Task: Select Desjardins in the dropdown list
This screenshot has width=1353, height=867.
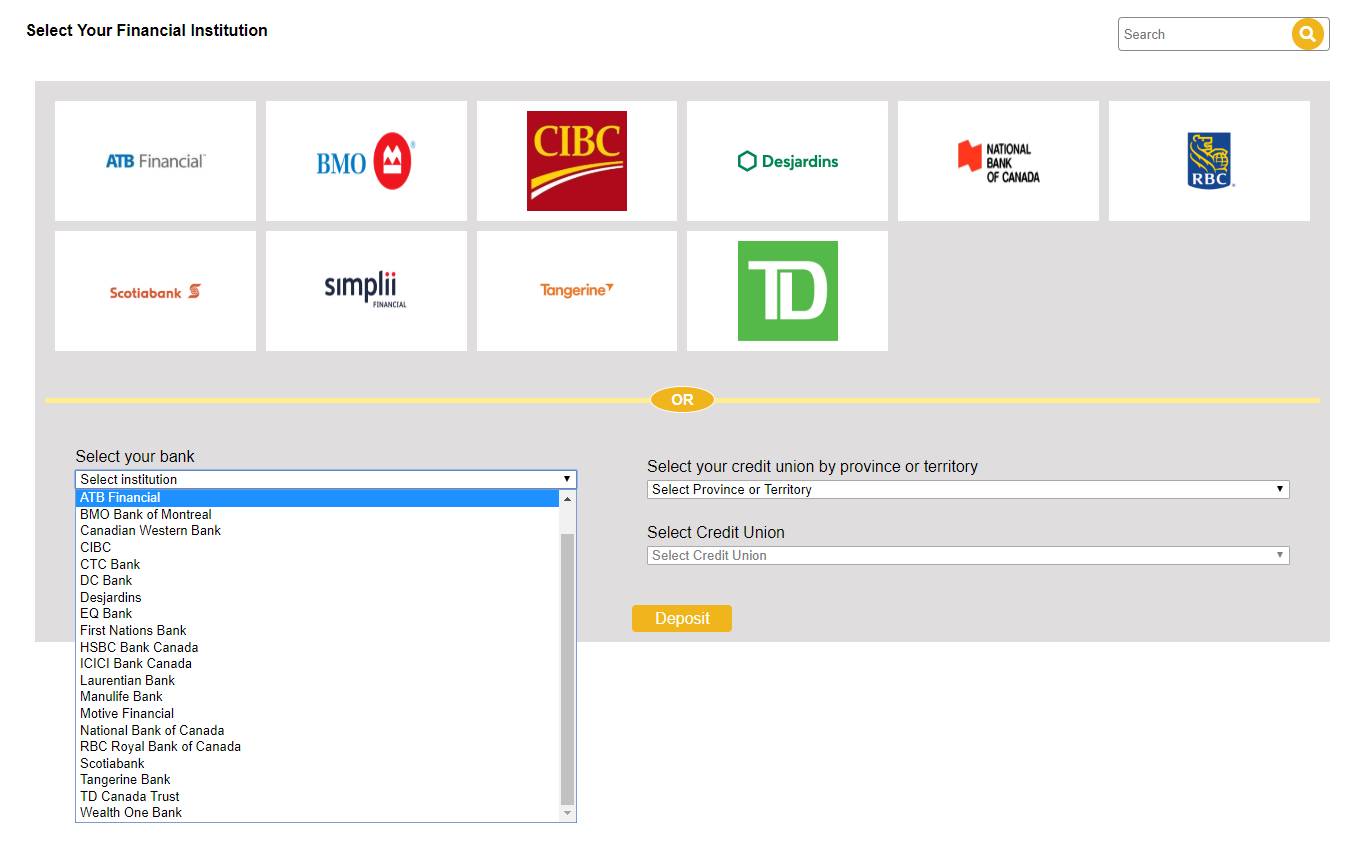Action: coord(318,597)
